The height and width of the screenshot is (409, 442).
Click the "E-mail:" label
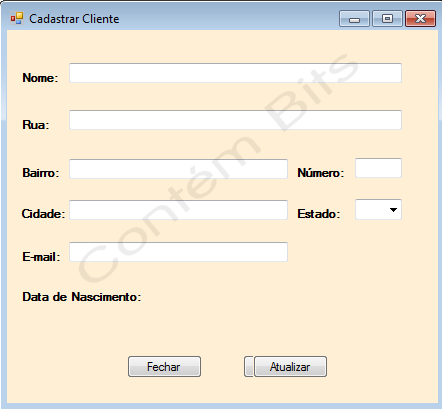point(41,257)
